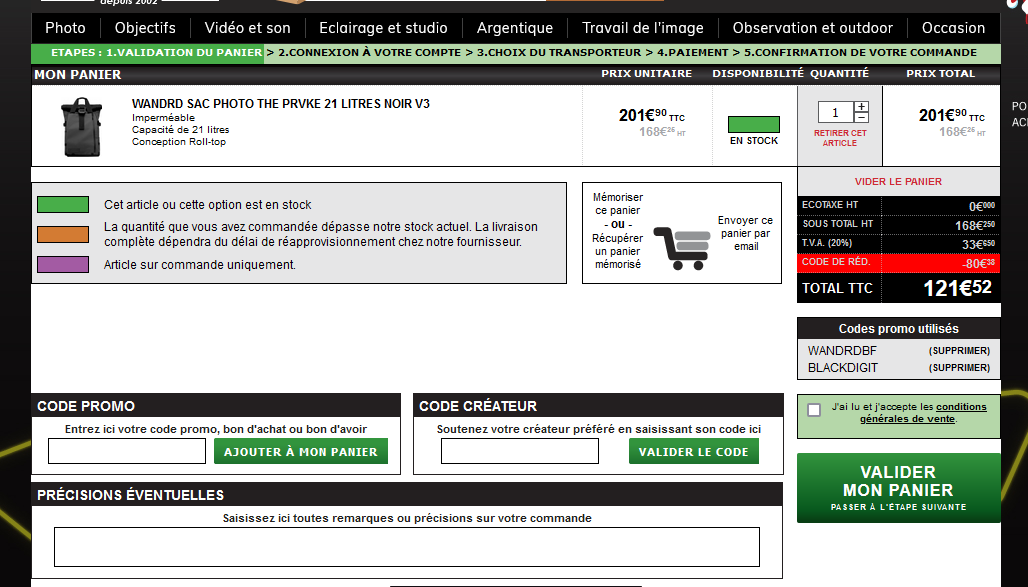Remove the WANDRDBF promo code

click(x=959, y=351)
